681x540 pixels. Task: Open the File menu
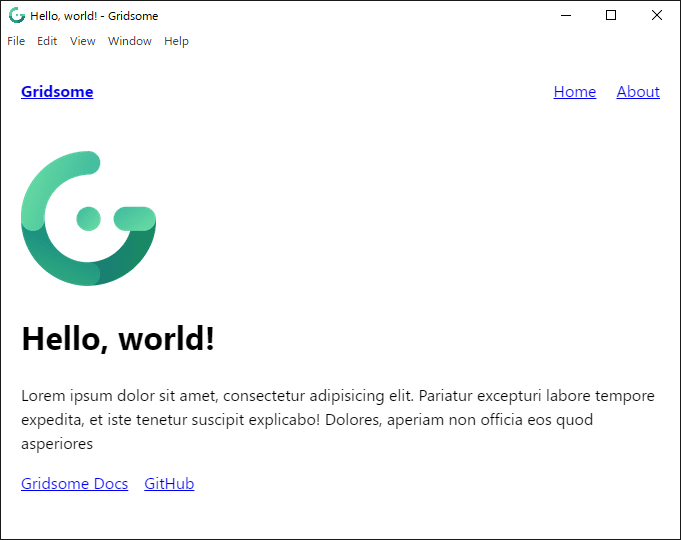tap(16, 41)
